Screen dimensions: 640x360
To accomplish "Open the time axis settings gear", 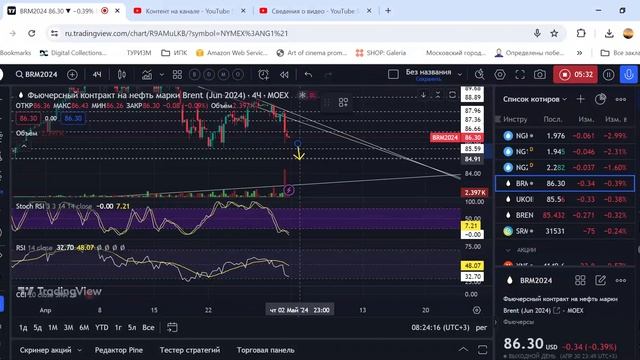I will 476,310.
